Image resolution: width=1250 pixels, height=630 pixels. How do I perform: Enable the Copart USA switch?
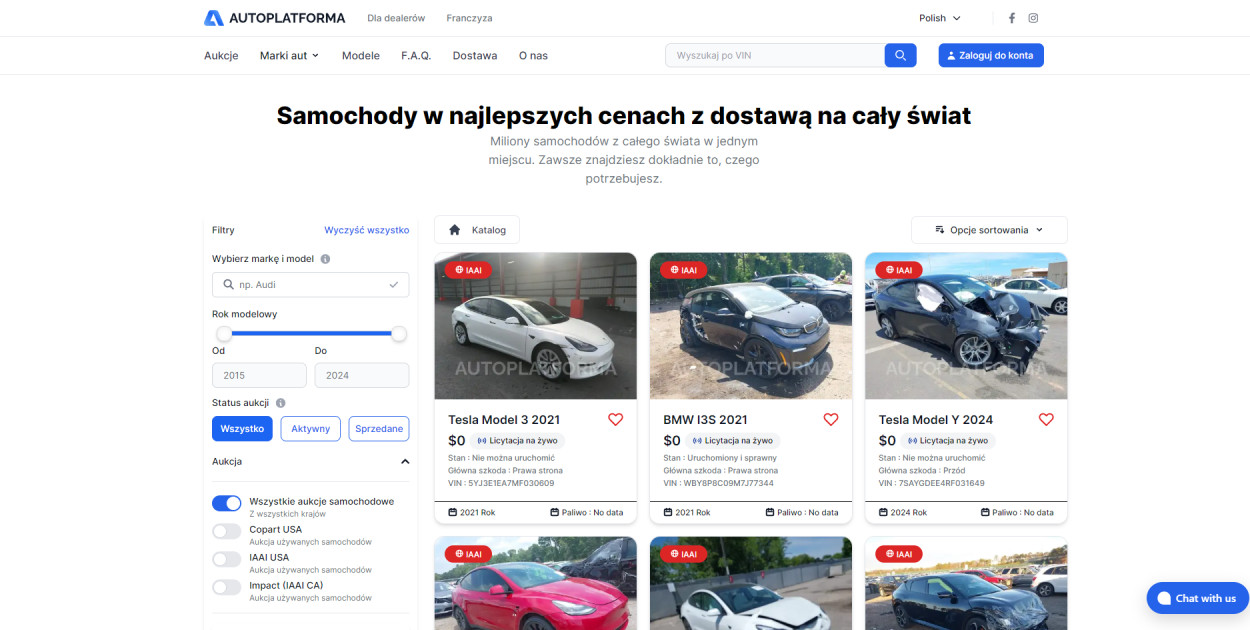pyautogui.click(x=227, y=531)
